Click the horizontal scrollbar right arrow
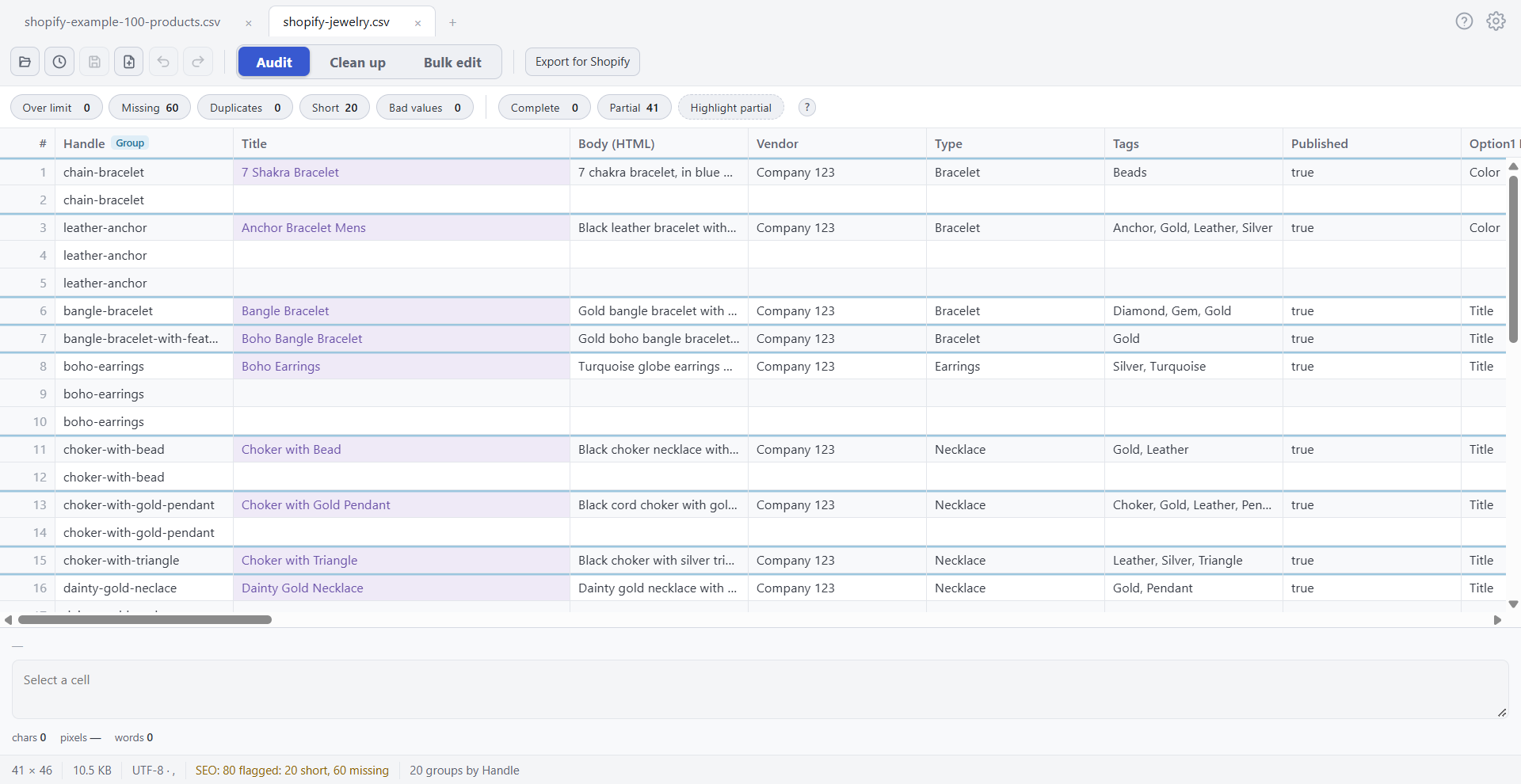 [x=1497, y=620]
